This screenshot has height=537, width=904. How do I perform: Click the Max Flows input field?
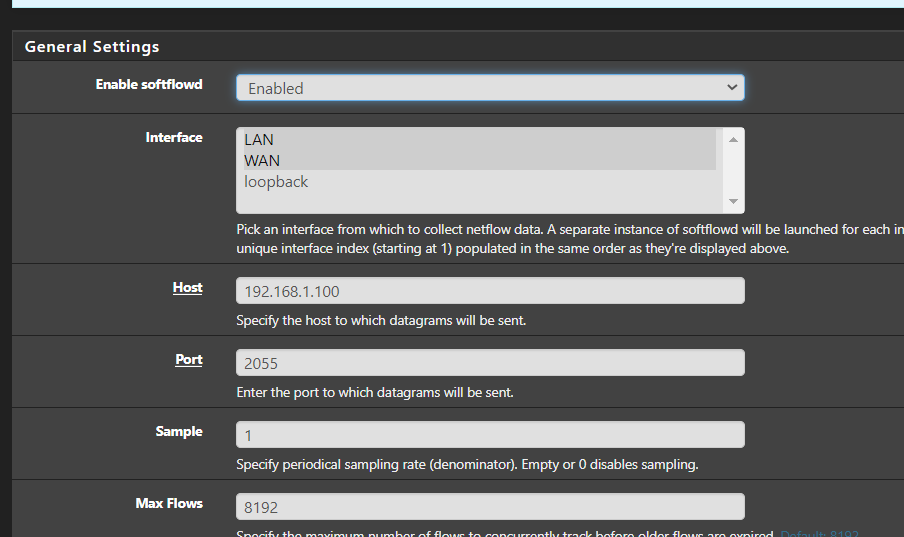pyautogui.click(x=490, y=506)
